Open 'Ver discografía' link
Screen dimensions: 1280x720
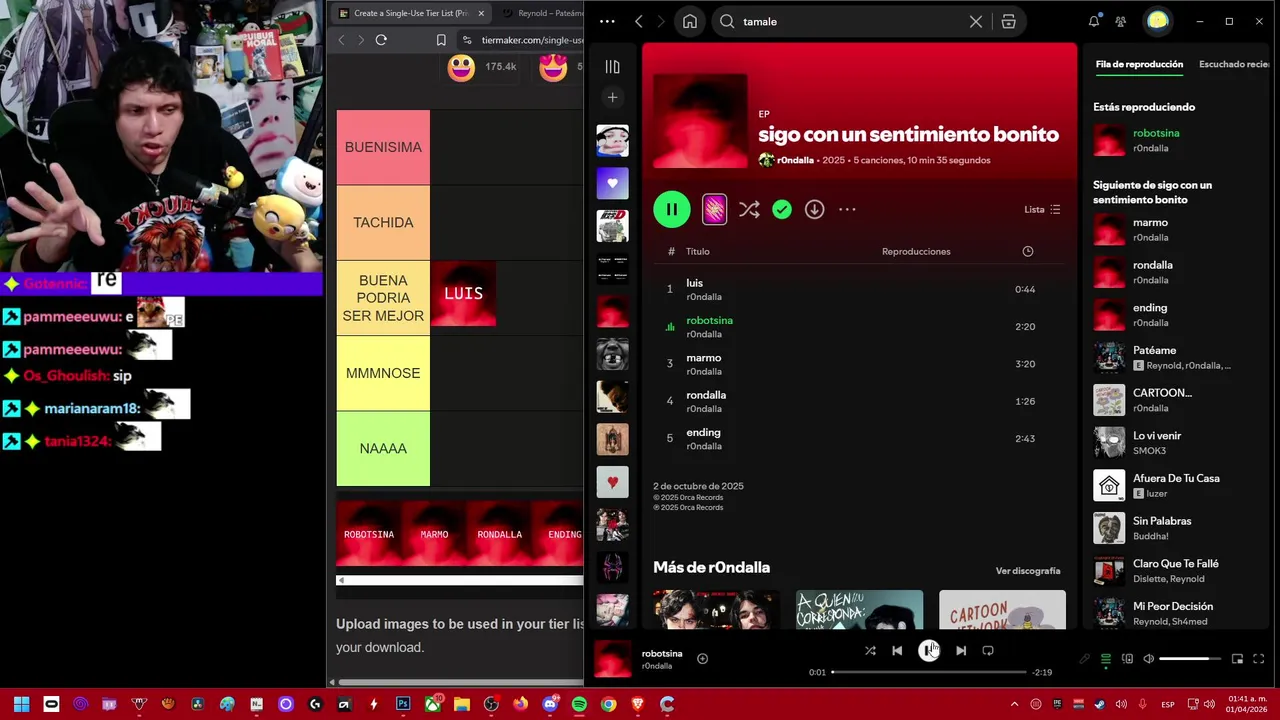(1028, 571)
